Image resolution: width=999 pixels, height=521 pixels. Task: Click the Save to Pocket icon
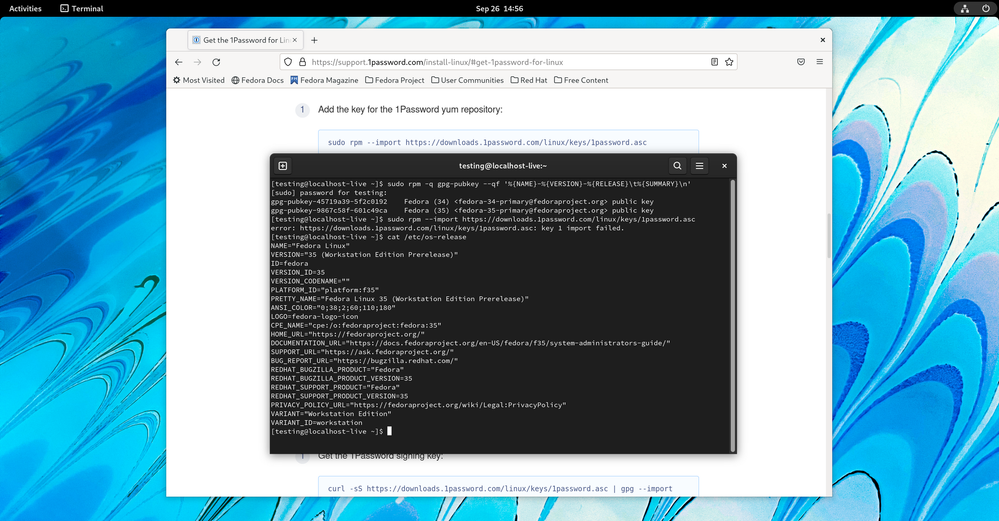pos(801,62)
